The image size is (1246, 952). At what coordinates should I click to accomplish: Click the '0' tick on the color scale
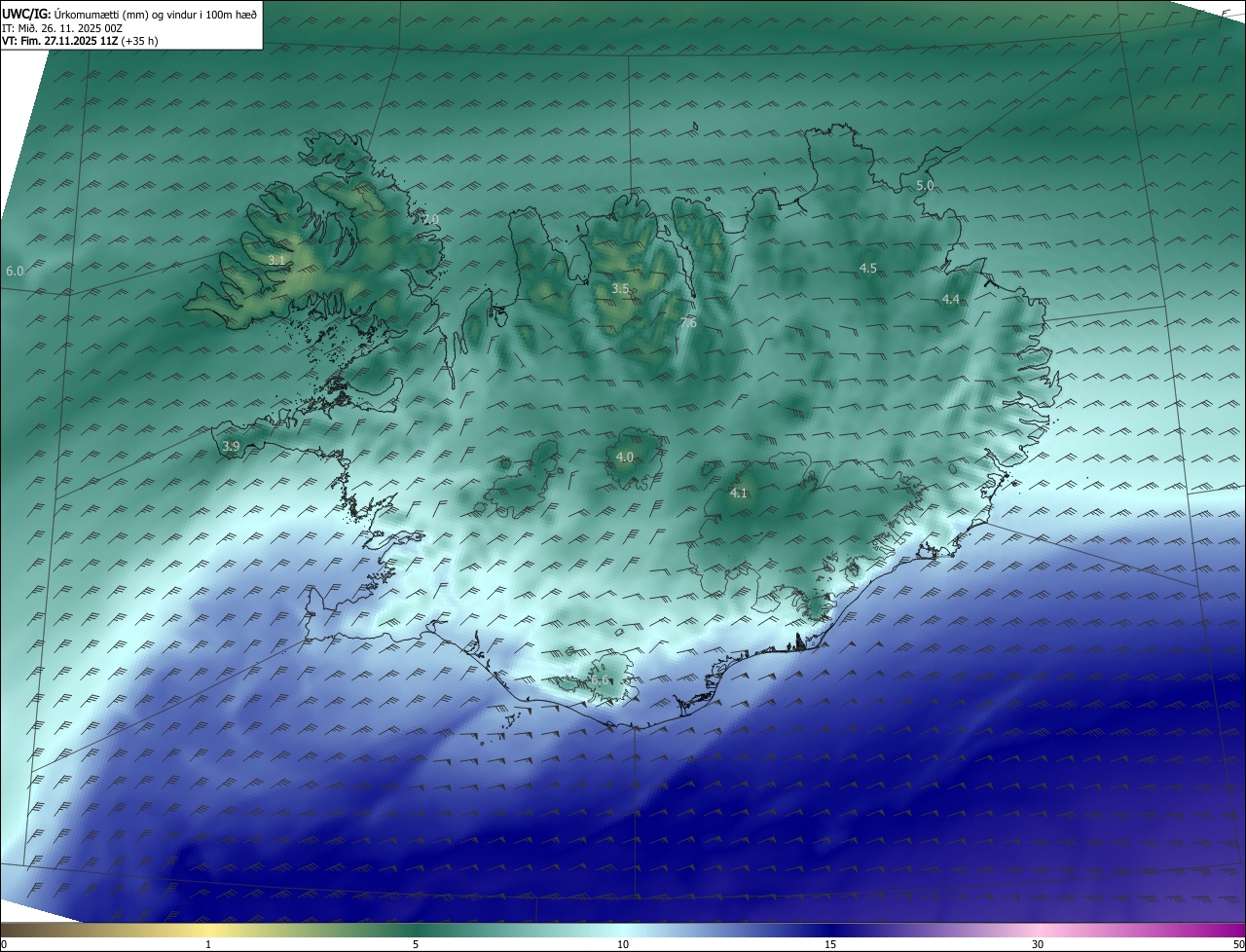[4, 944]
